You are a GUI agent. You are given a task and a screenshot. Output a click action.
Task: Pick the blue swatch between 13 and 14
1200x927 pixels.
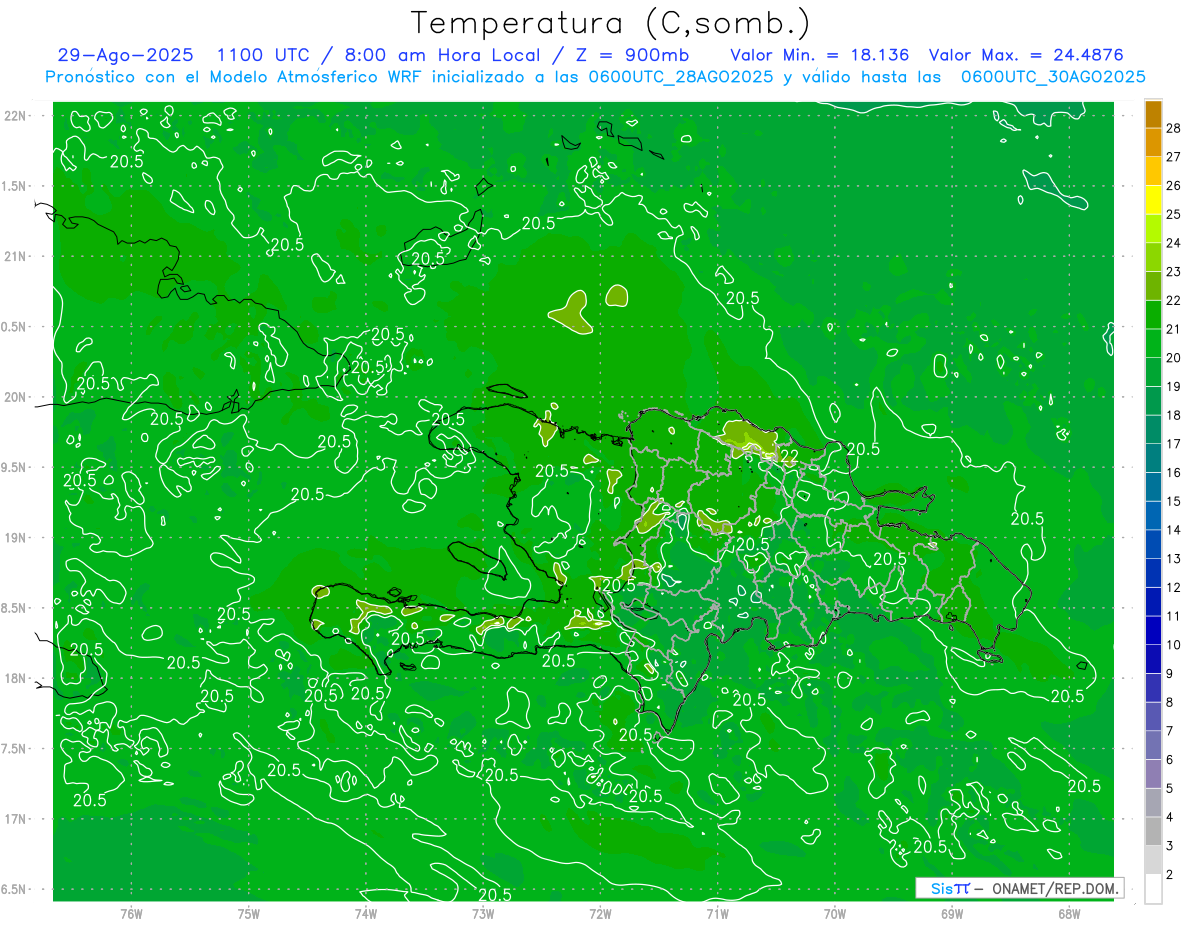(1153, 544)
